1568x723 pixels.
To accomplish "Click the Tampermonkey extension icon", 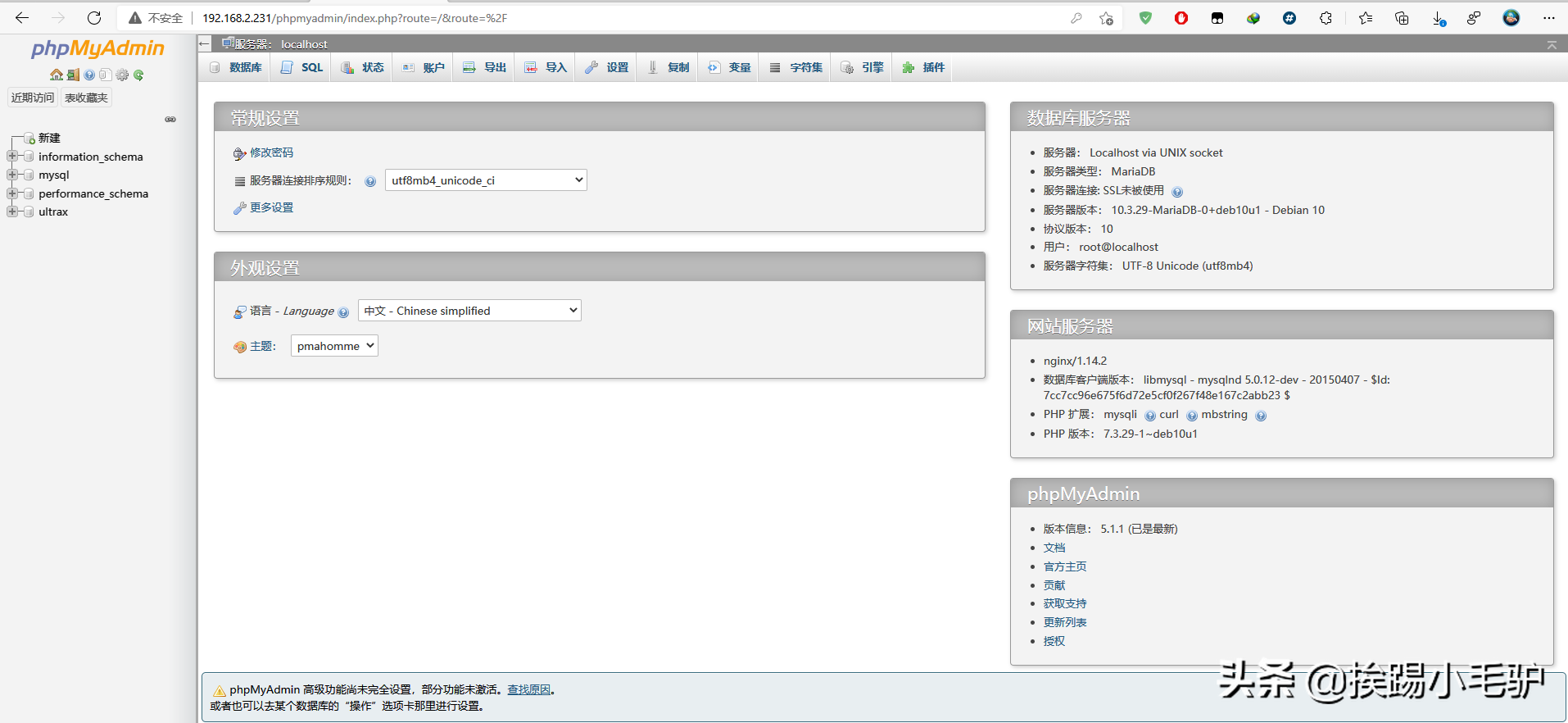I will (x=1217, y=18).
